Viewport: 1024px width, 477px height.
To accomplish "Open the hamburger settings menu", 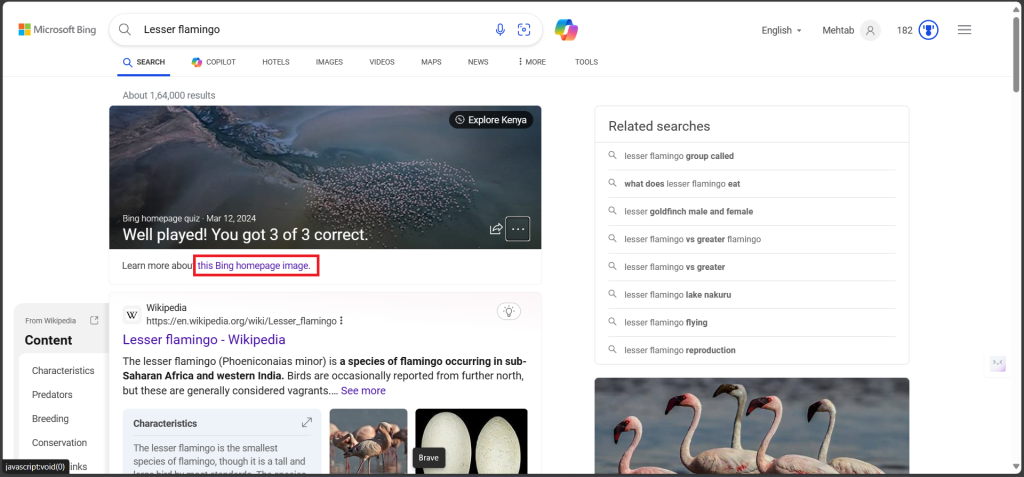I will (964, 30).
